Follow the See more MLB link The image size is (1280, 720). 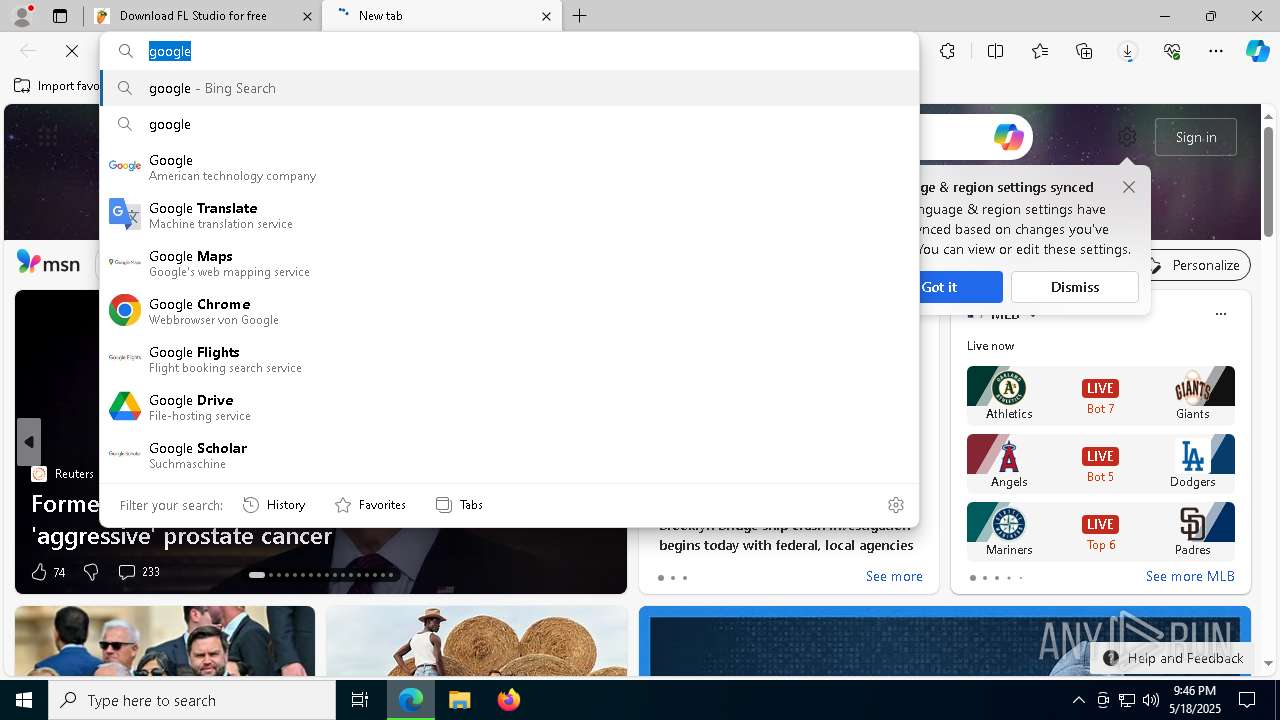coord(1190,576)
